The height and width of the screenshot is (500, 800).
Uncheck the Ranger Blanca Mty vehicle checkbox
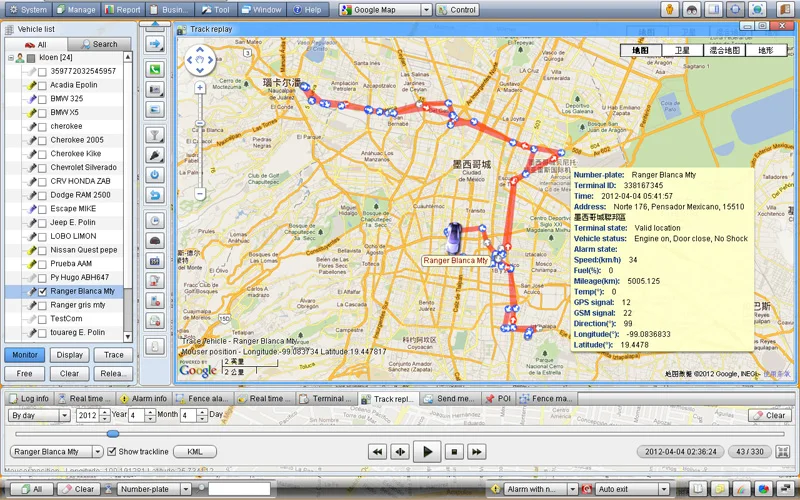(42, 291)
